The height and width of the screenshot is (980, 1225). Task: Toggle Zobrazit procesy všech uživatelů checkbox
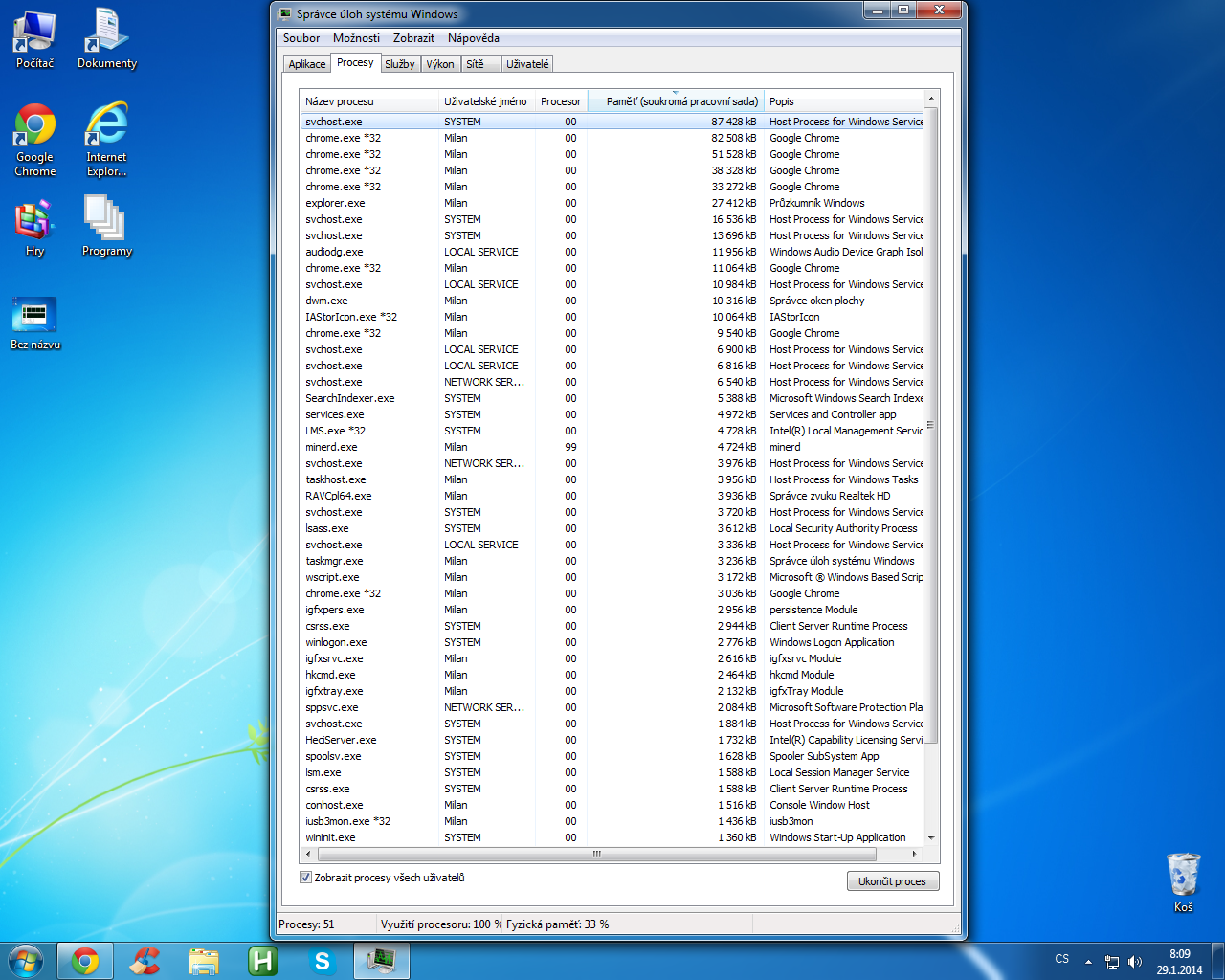[x=306, y=878]
